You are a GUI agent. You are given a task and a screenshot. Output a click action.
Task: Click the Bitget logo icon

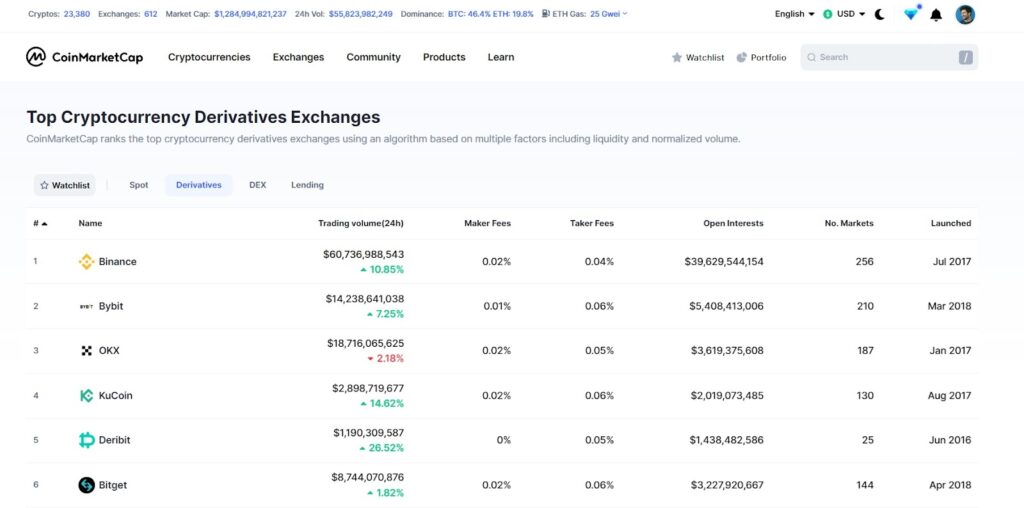86,485
